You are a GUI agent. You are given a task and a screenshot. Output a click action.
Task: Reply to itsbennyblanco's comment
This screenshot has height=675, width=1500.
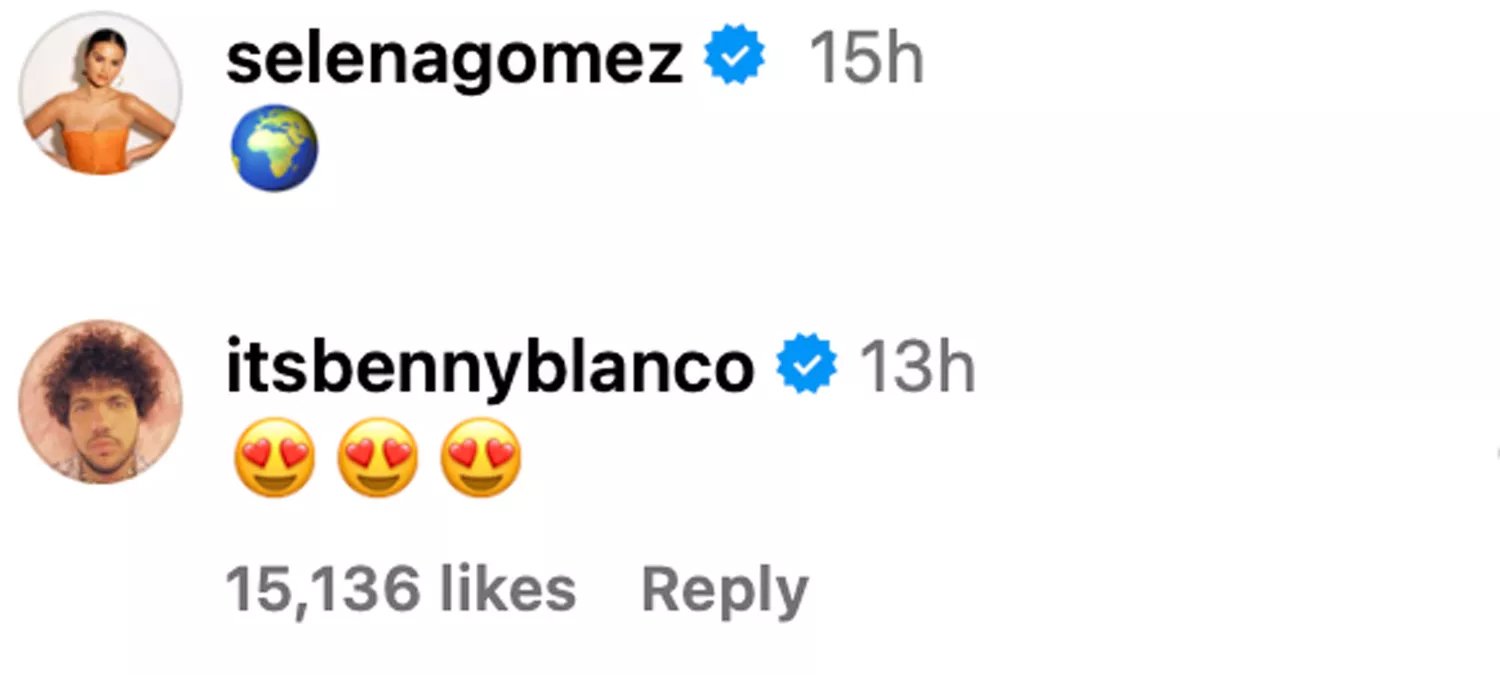pos(724,591)
